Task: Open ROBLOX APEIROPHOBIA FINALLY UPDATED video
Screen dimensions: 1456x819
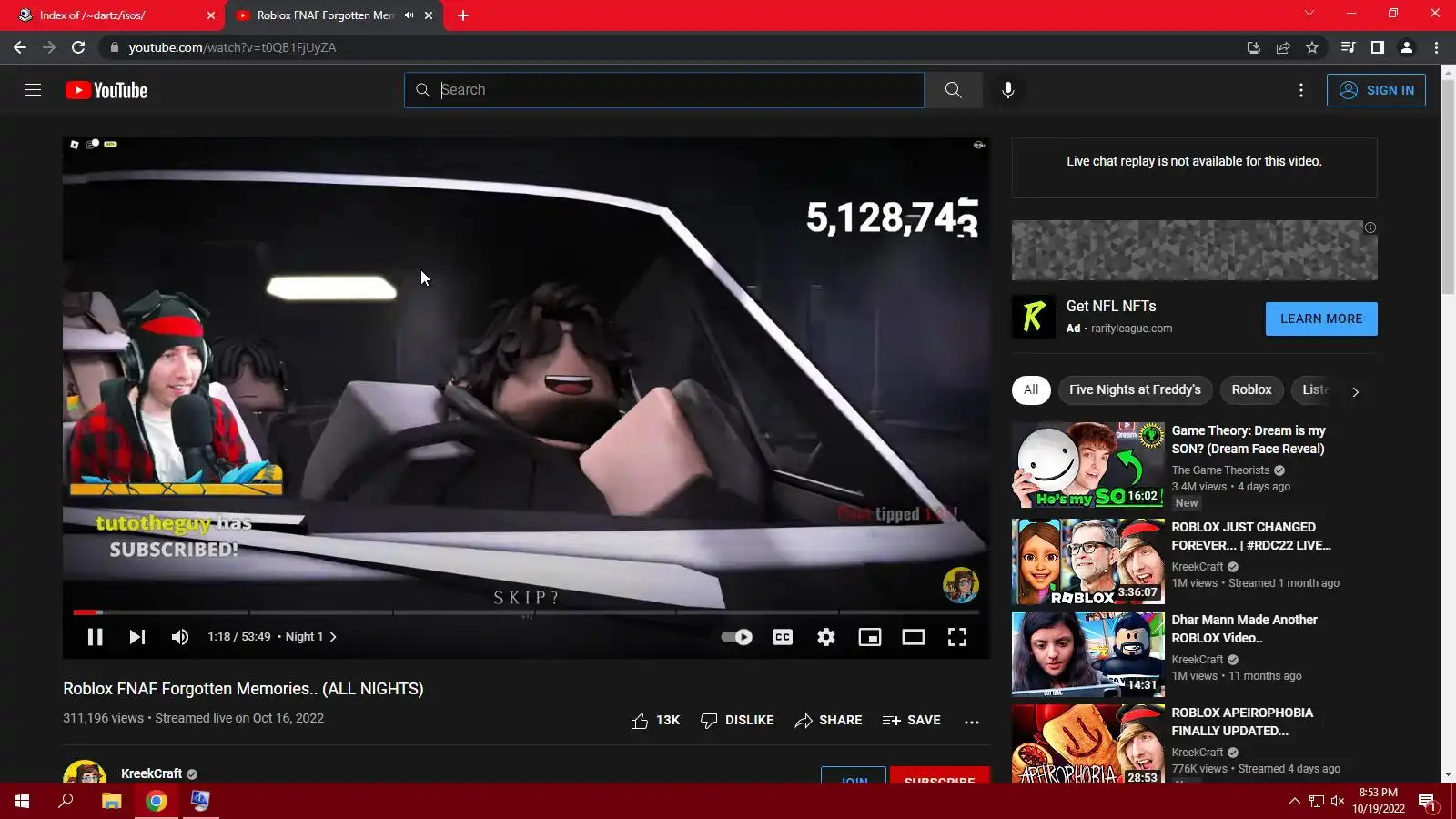Action: pyautogui.click(x=1242, y=722)
